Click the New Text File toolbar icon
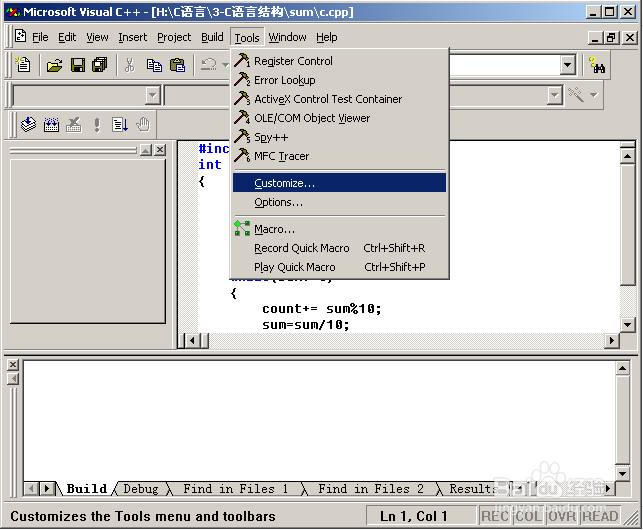The height and width of the screenshot is (530, 643). tap(23, 65)
